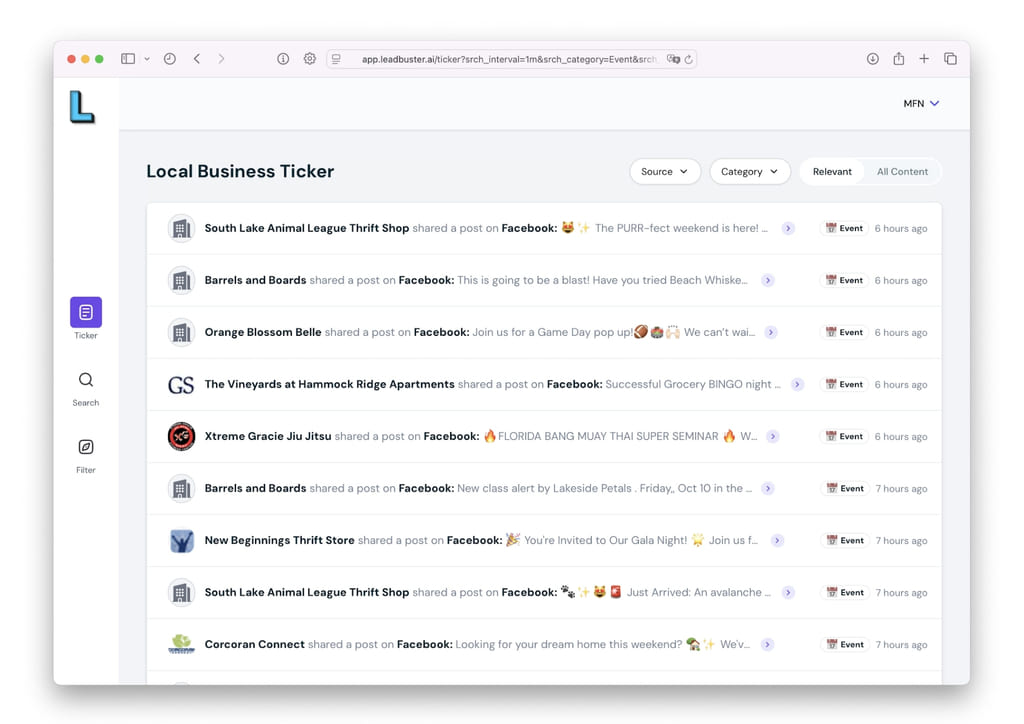Click Xtreme Gracie Jiu Jitsu avatar

pos(181,437)
